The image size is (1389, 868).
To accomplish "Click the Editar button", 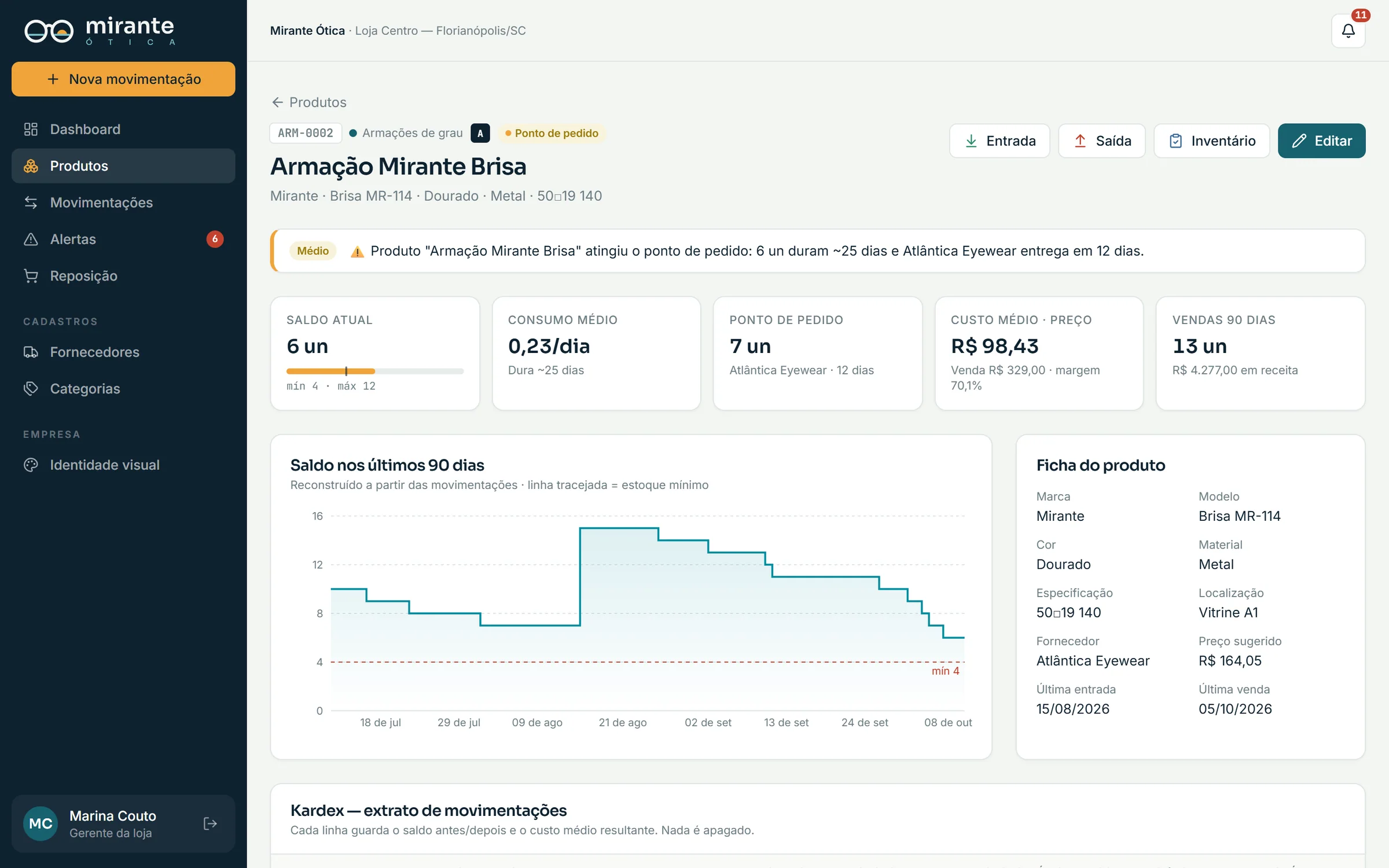I will tap(1321, 141).
